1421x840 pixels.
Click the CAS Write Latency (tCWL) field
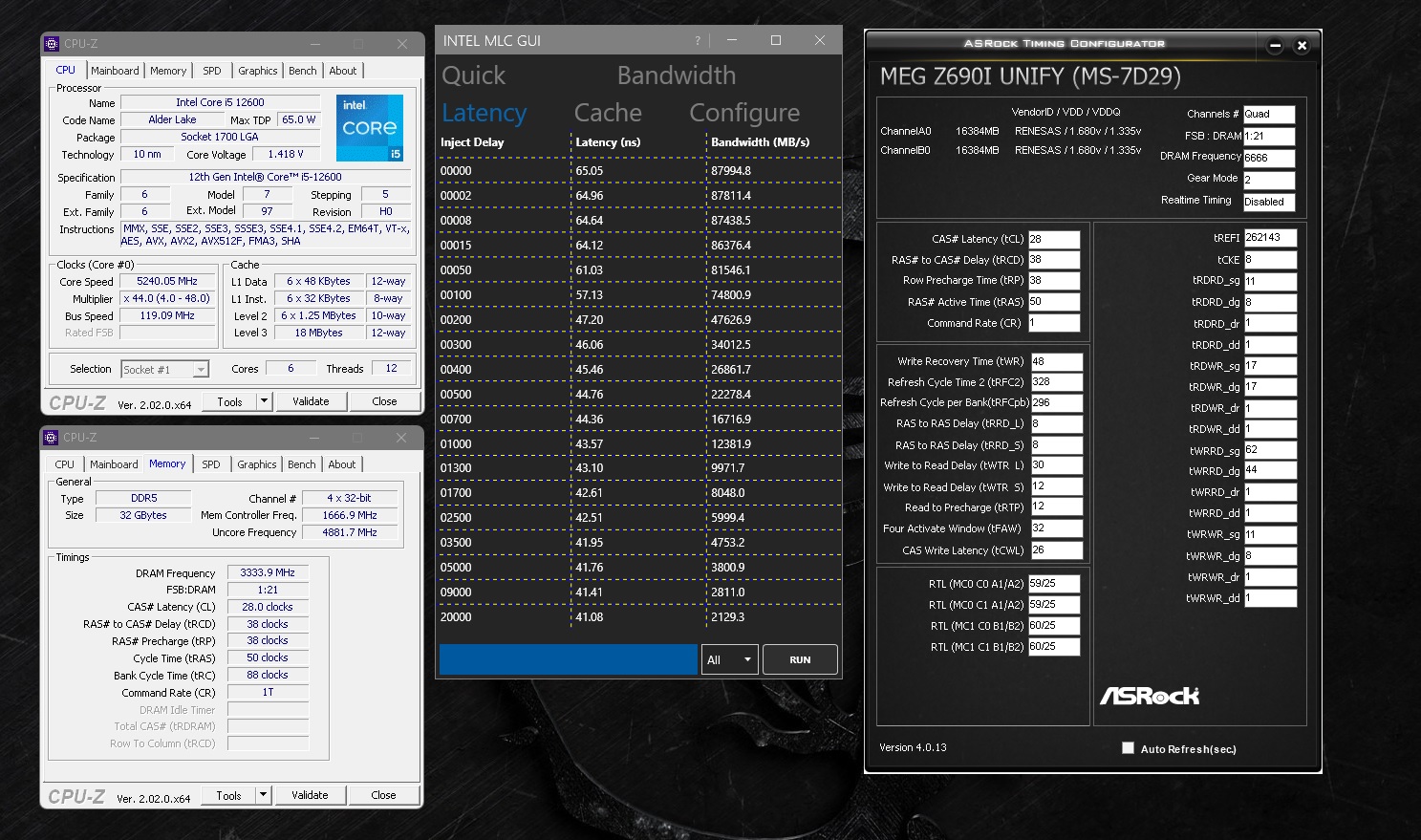pyautogui.click(x=1056, y=550)
